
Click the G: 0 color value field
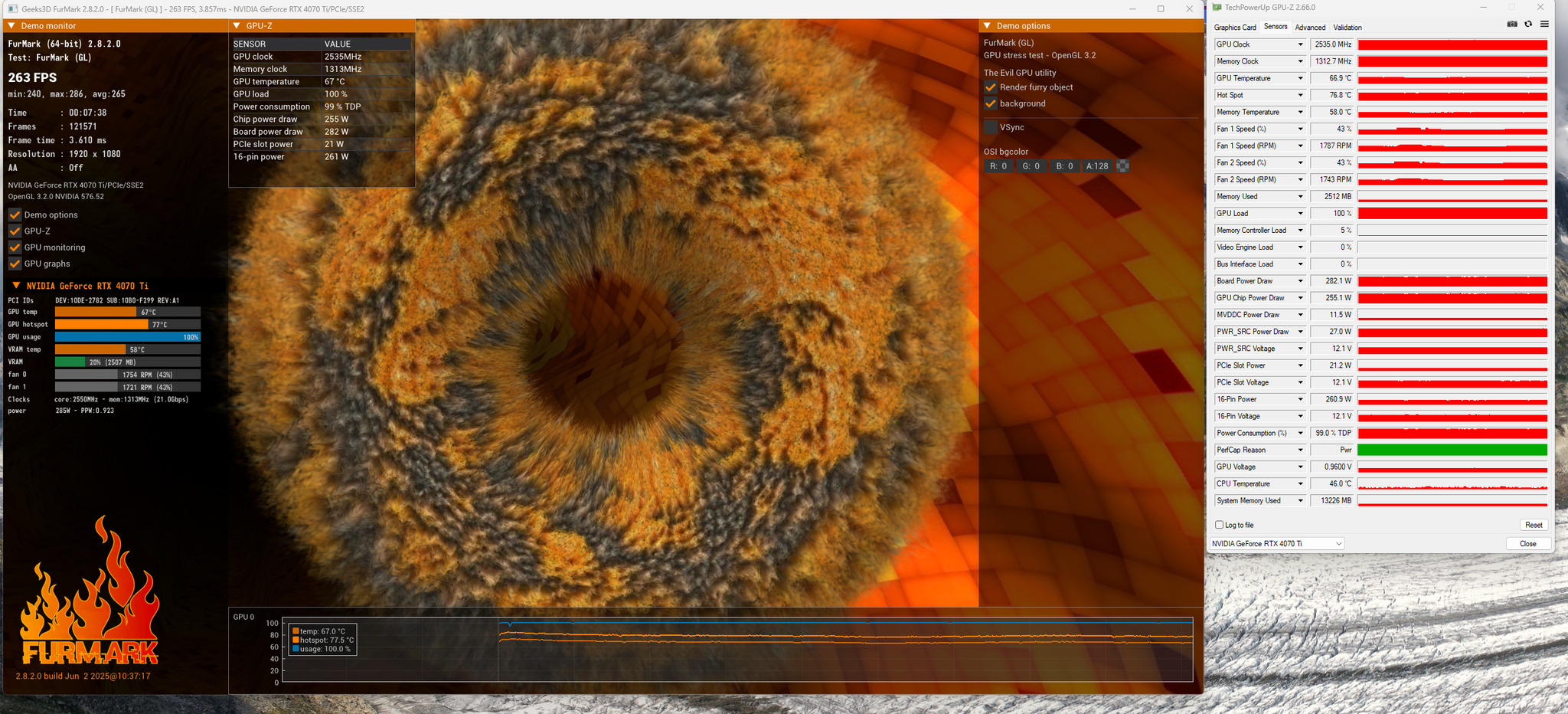[x=1031, y=166]
